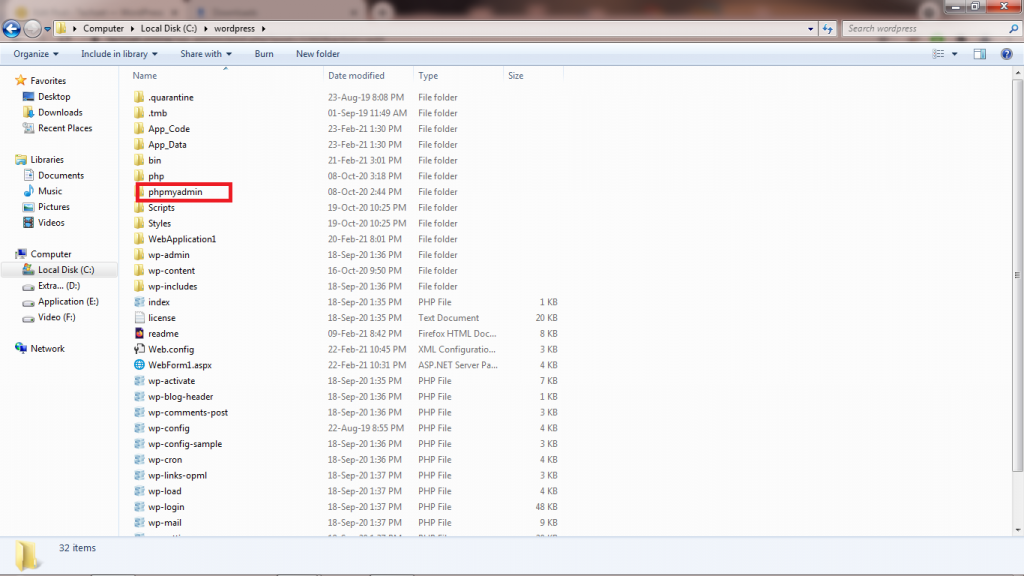Click the Change your view icon
This screenshot has width=1024, height=576.
click(938, 54)
